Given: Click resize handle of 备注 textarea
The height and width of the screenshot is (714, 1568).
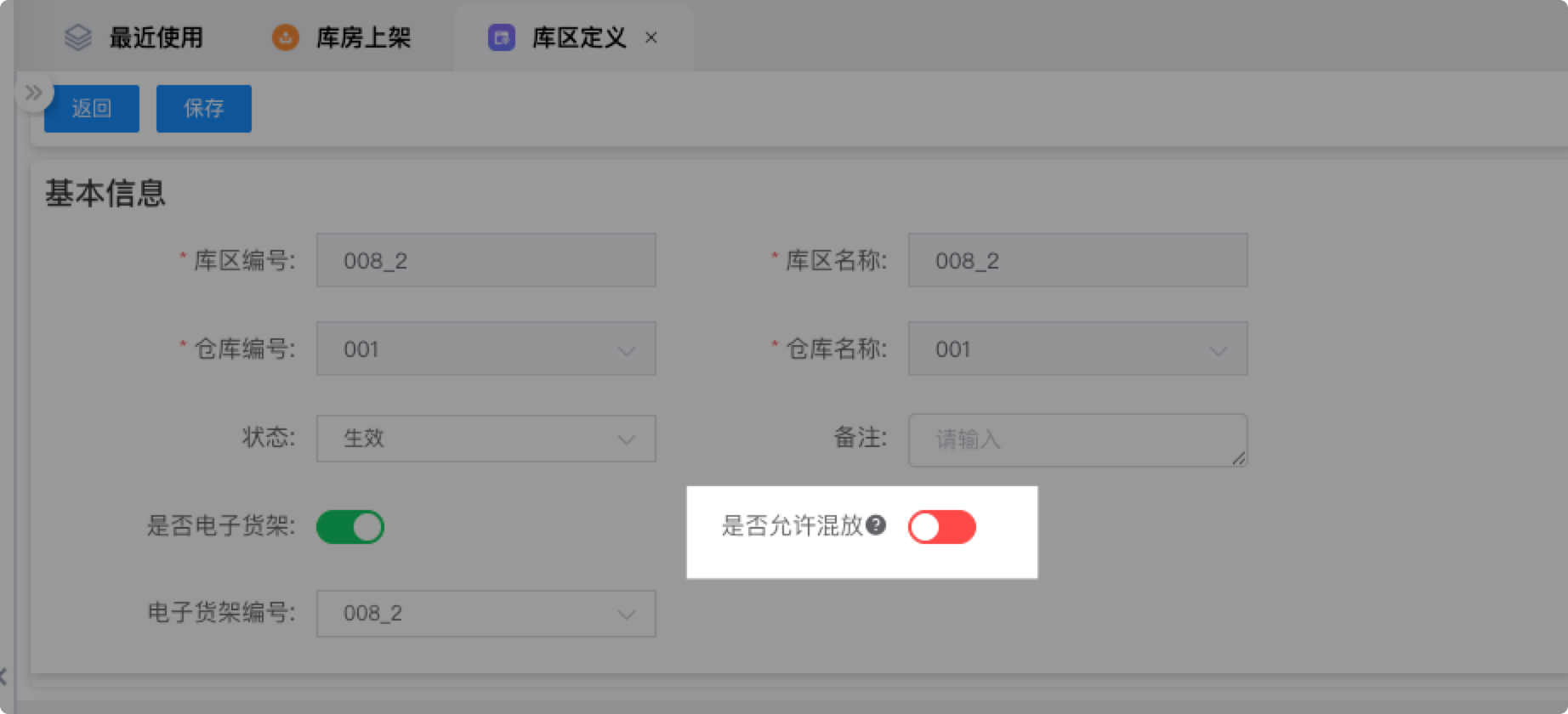Looking at the screenshot, I should tap(1239, 459).
